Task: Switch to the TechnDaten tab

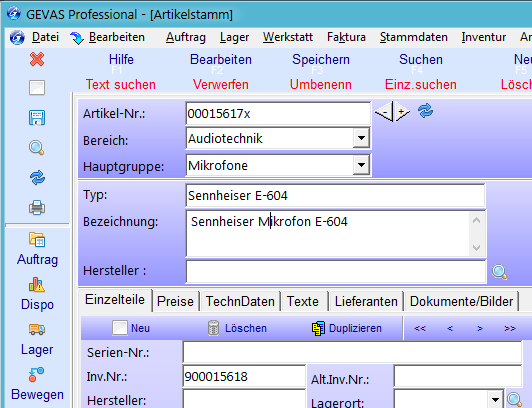Action: click(240, 301)
